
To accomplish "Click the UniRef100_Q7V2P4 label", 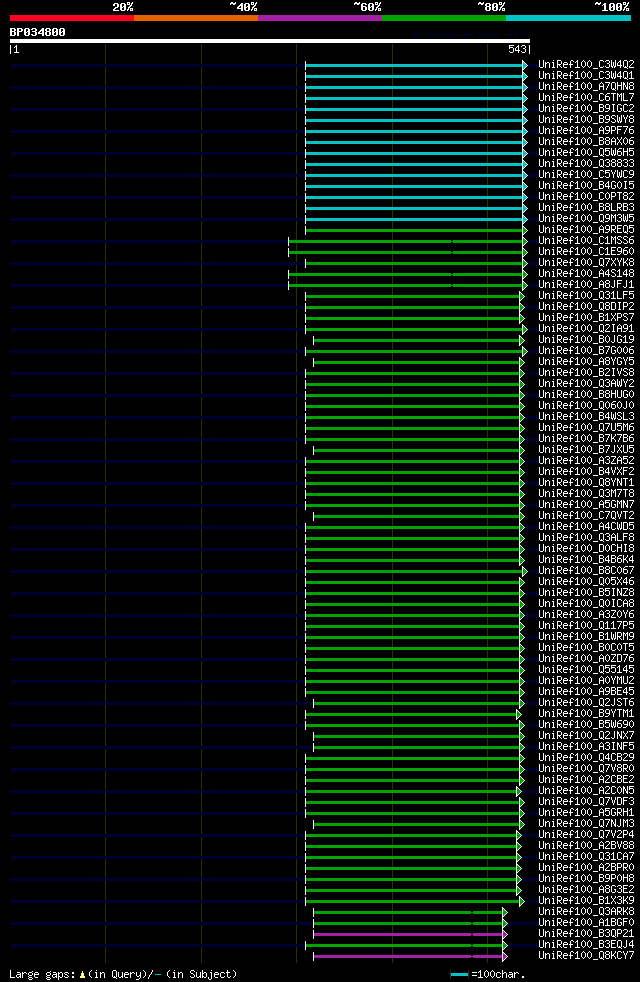I will click(586, 835).
